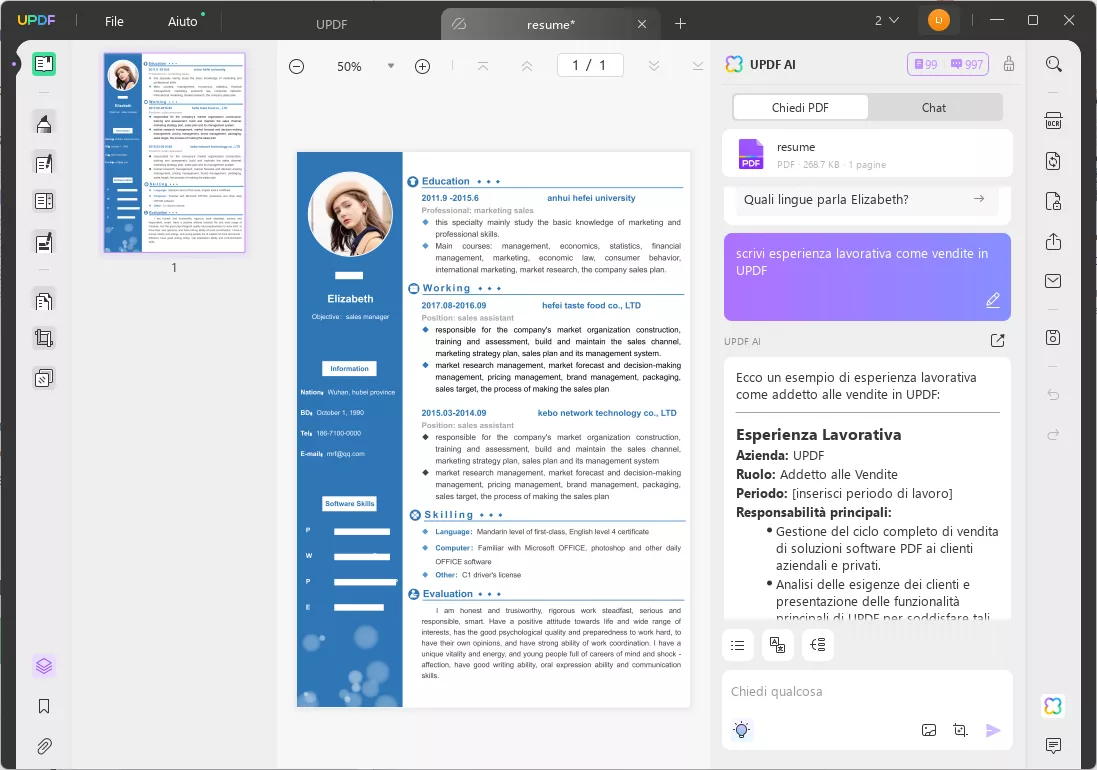Click the translate button below the answer

(777, 645)
